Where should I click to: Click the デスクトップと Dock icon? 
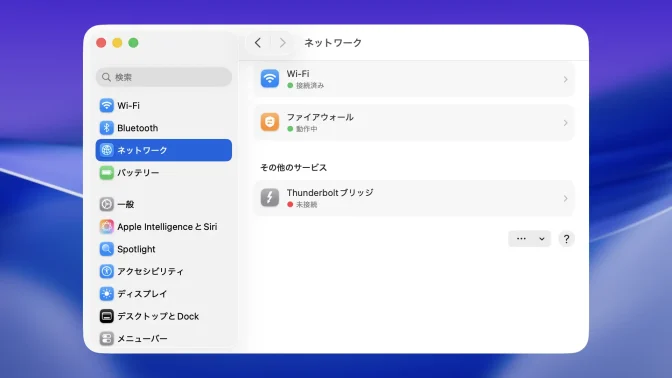[x=106, y=316]
